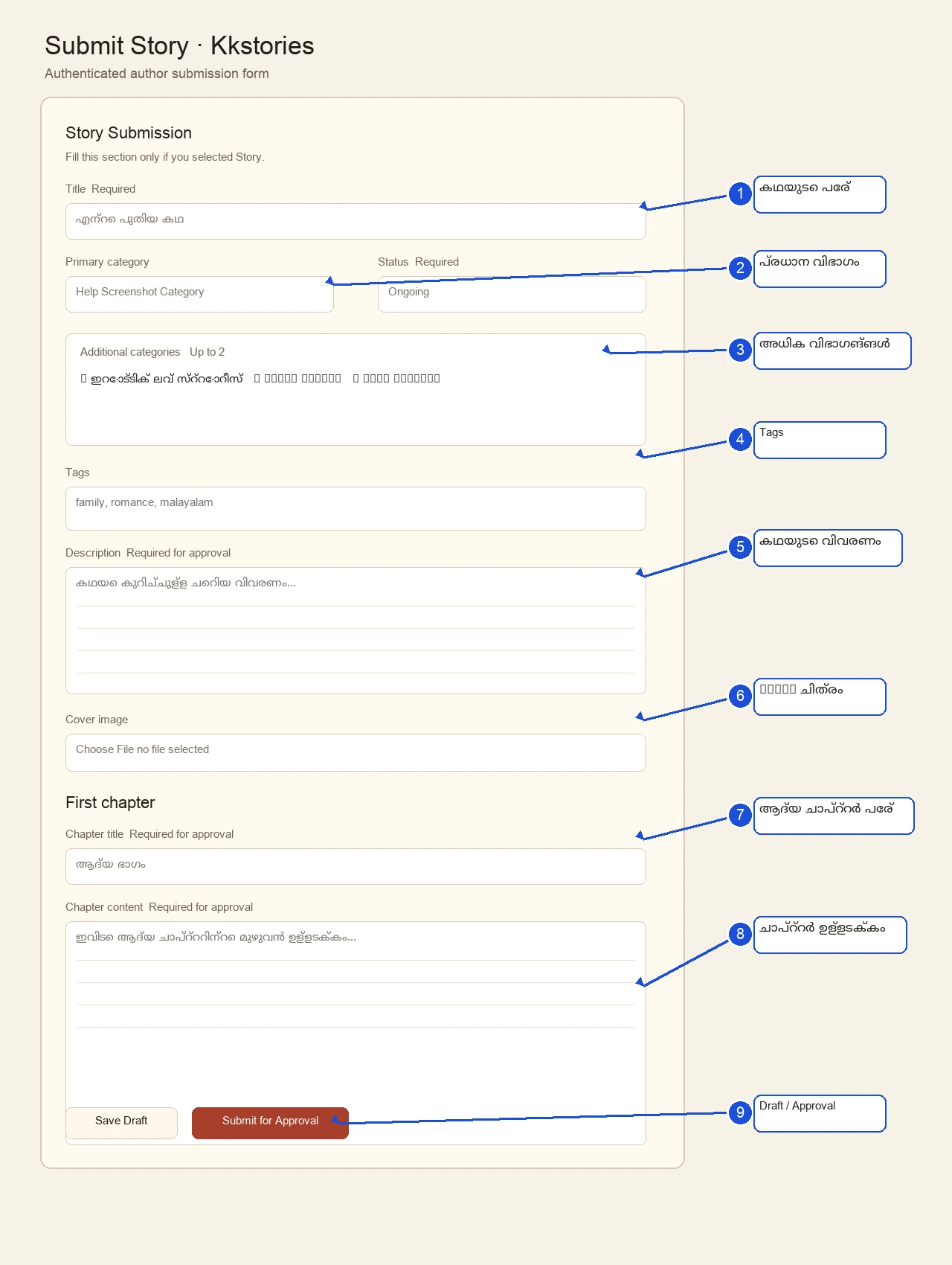
Task: Click the 'Description Required for approval' label
Action: tap(148, 553)
